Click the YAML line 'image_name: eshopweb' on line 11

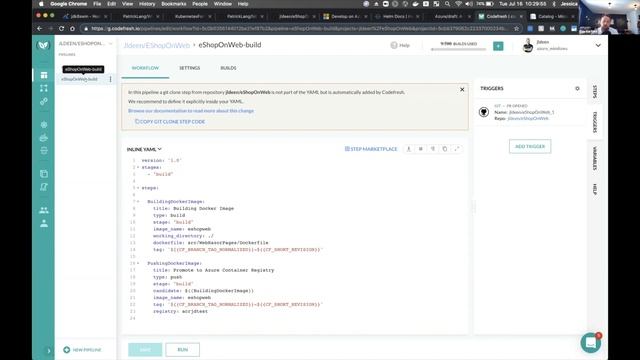click(x=182, y=229)
